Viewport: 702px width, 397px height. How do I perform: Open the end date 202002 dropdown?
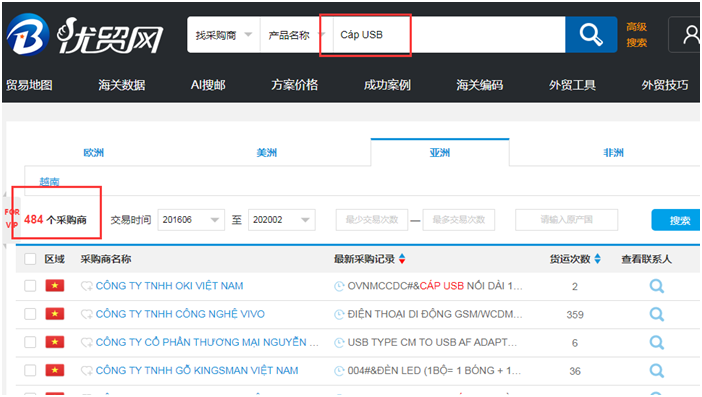pos(281,220)
